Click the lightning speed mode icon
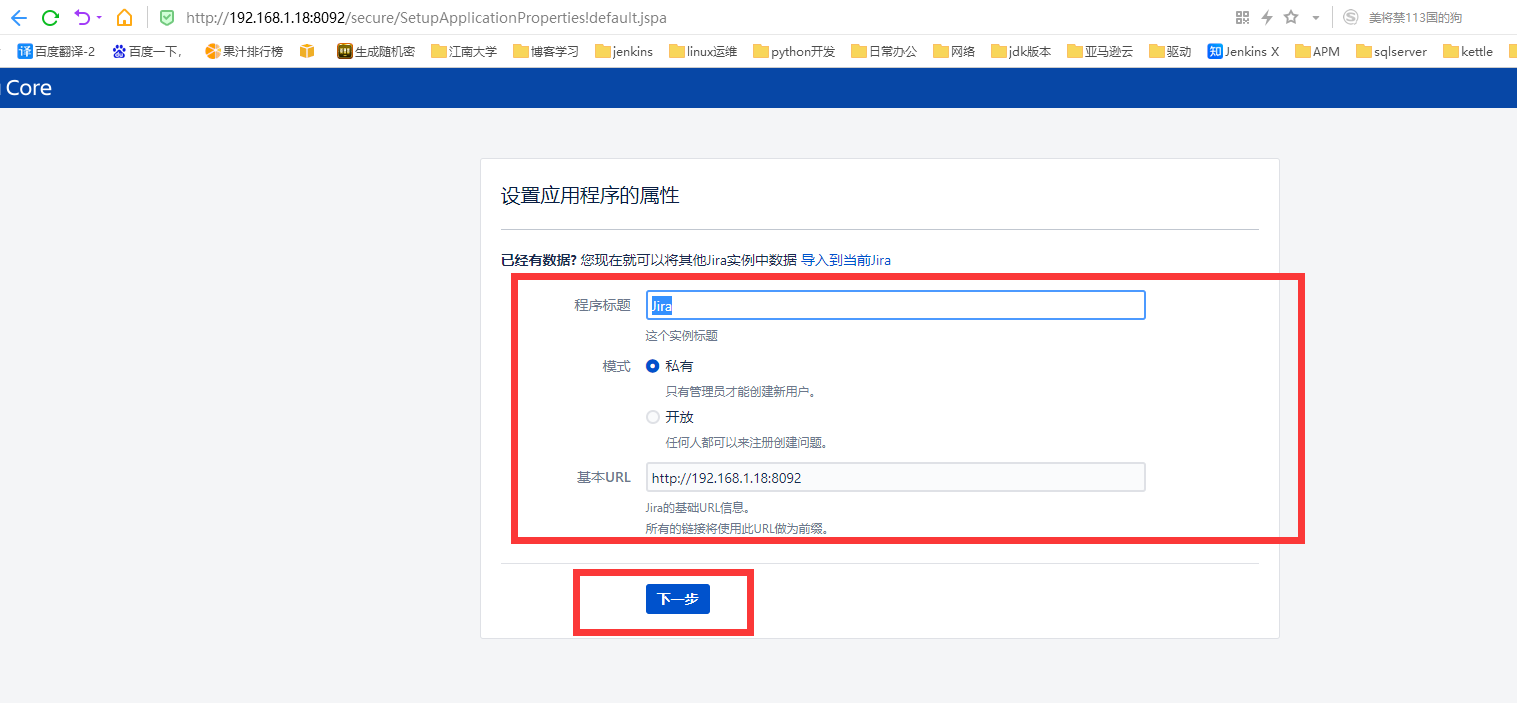1517x703 pixels. [x=1267, y=17]
